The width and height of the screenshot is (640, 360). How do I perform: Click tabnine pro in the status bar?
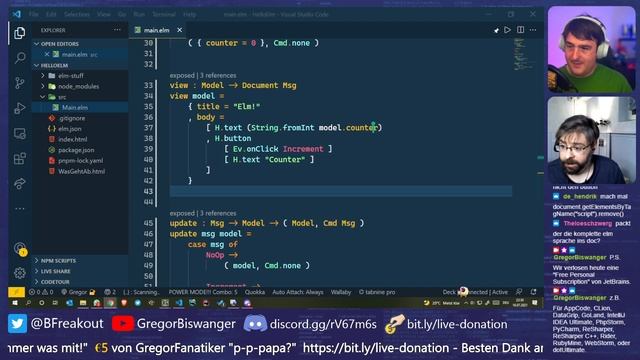pyautogui.click(x=377, y=292)
